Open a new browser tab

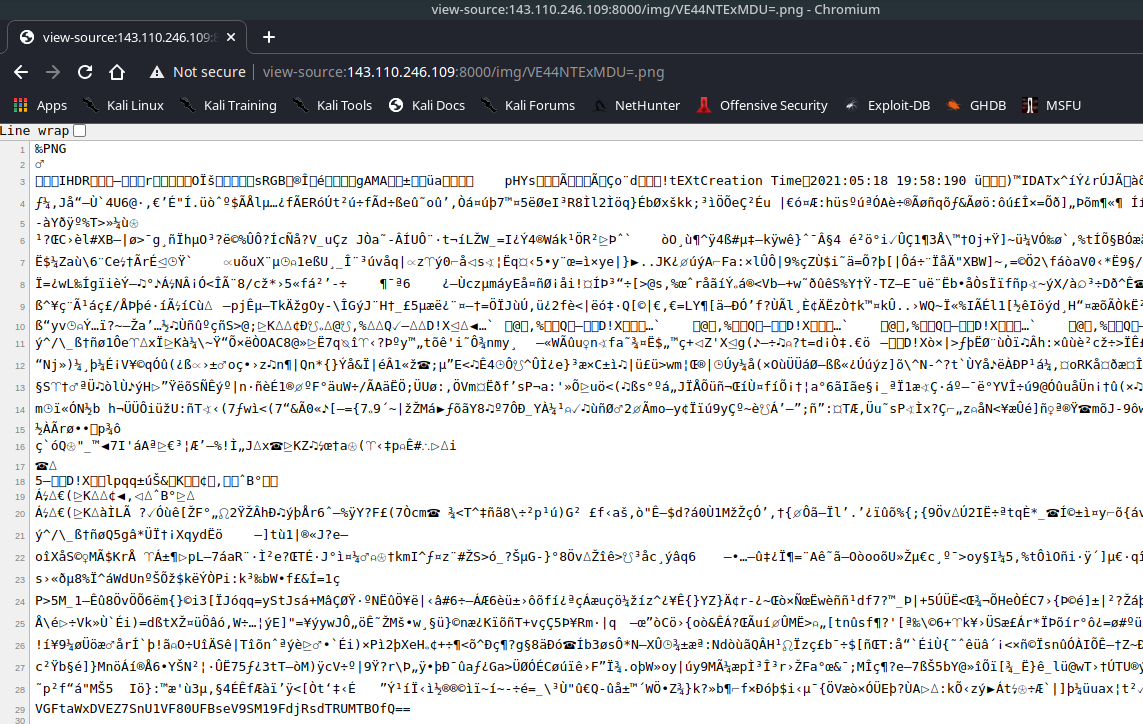(x=268, y=37)
